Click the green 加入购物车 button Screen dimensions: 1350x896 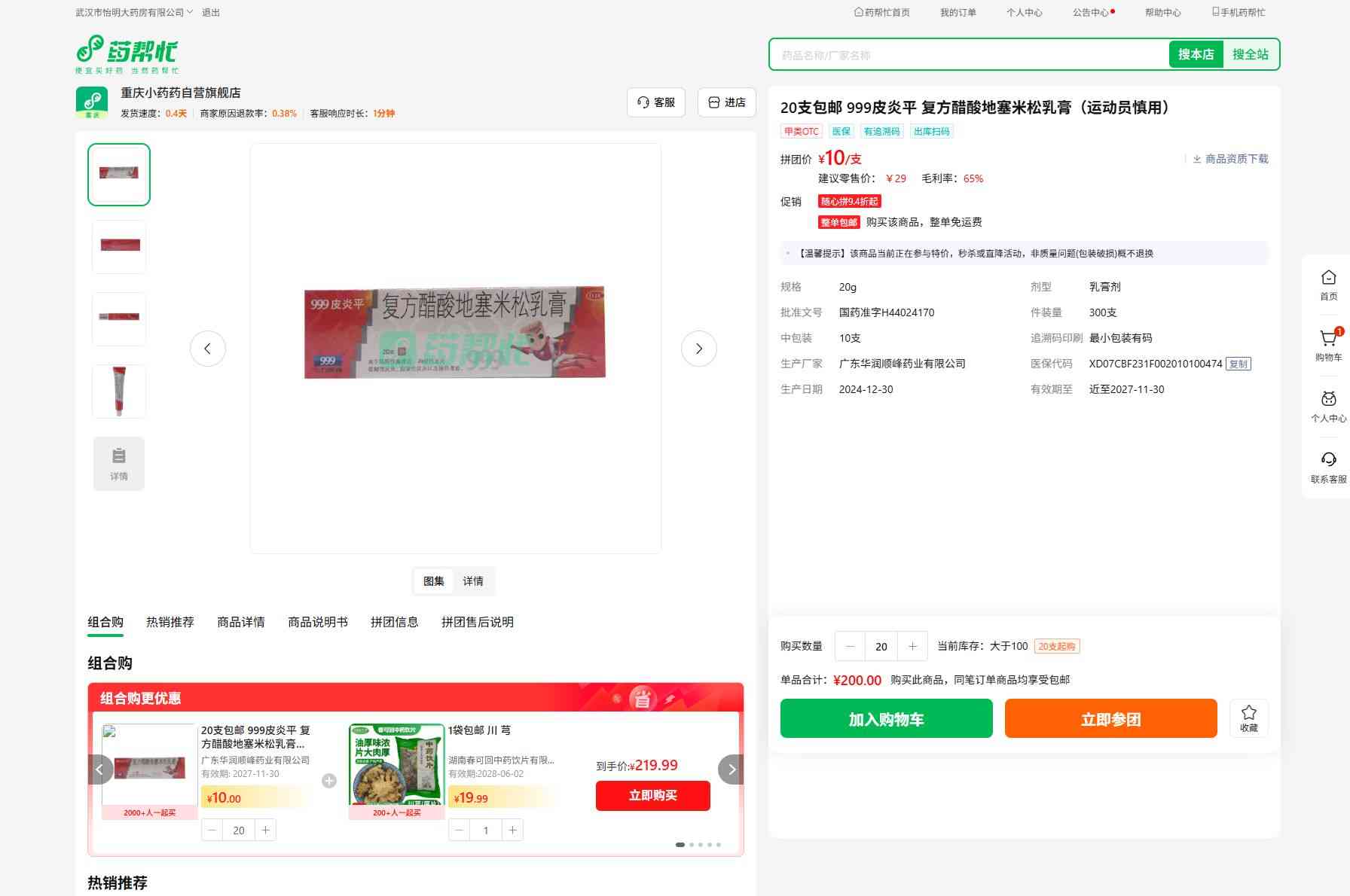(x=886, y=718)
